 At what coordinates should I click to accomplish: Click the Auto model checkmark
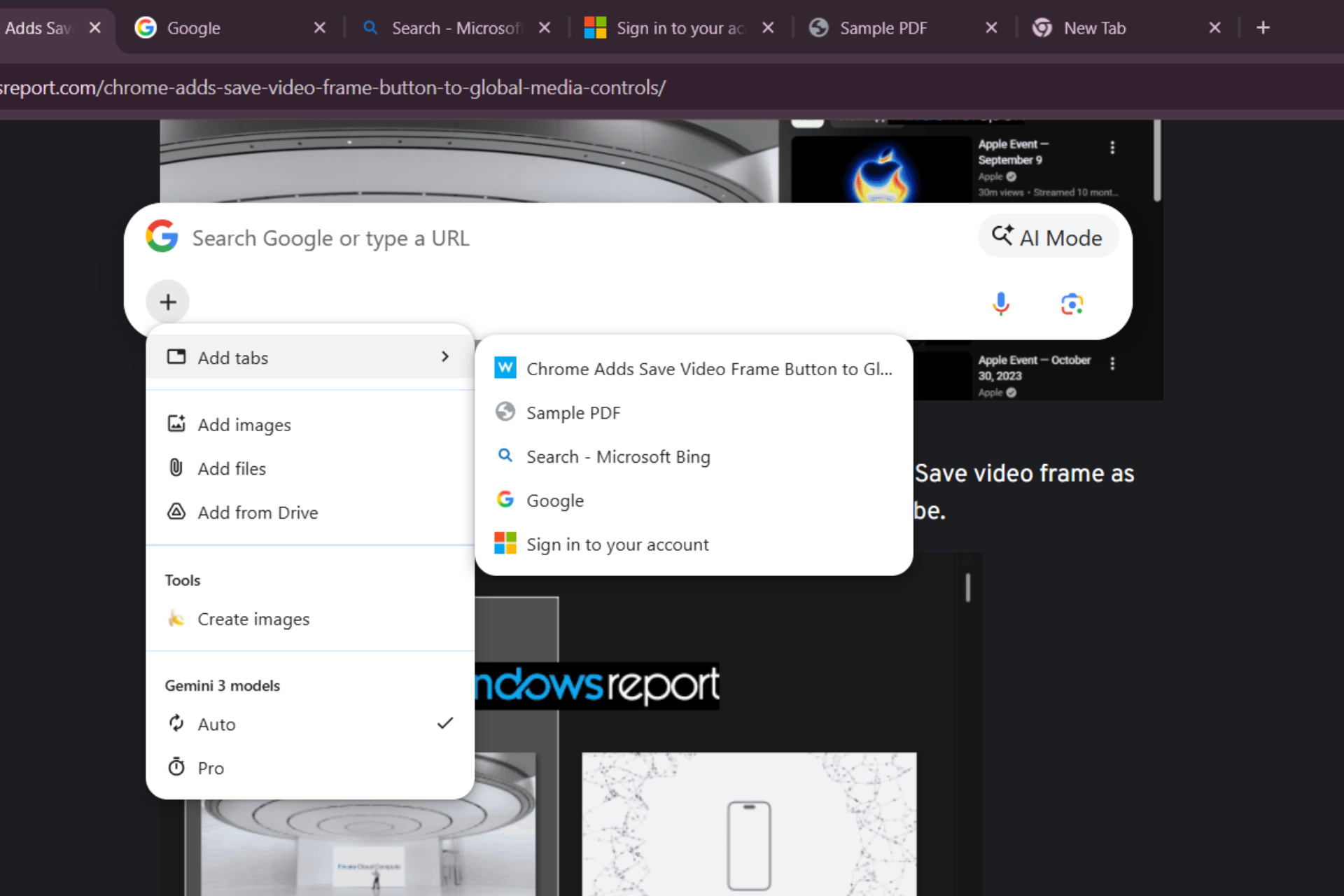point(445,723)
